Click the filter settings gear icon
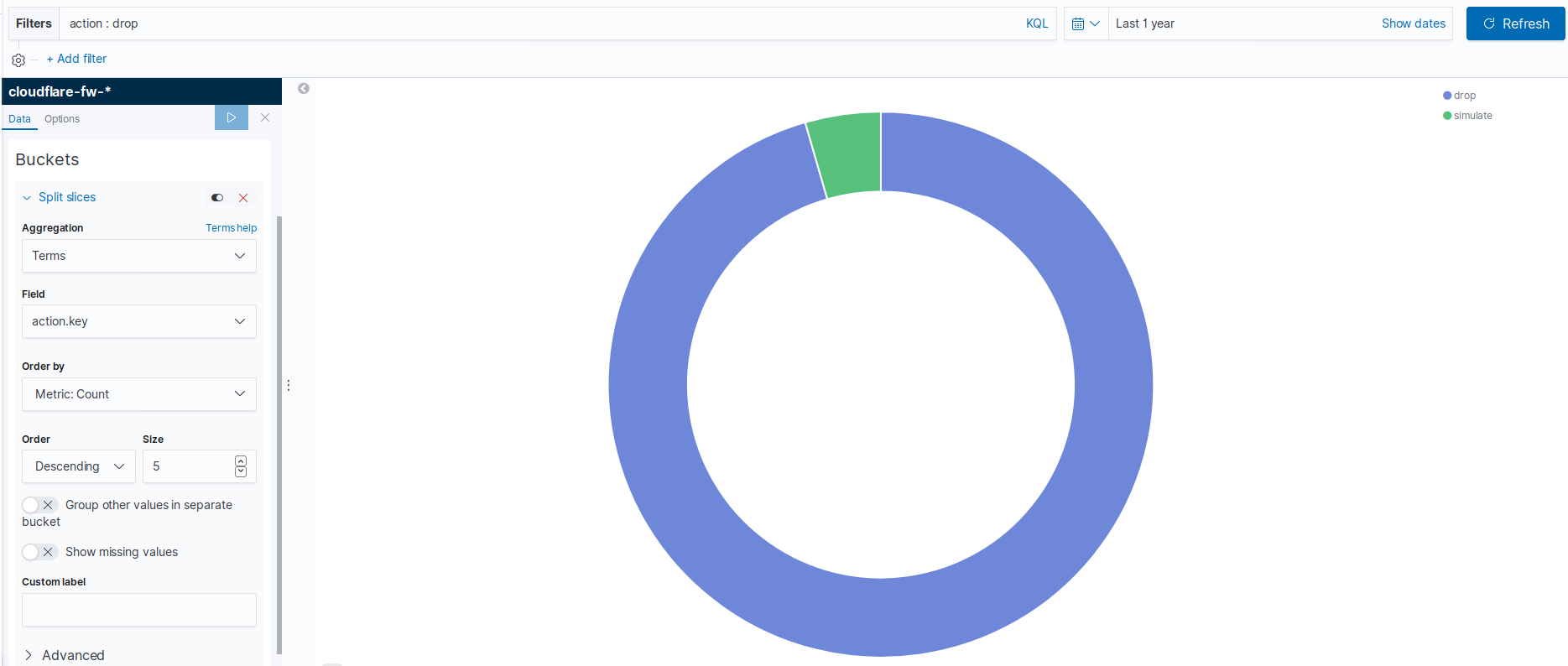The height and width of the screenshot is (666, 1568). 18,60
